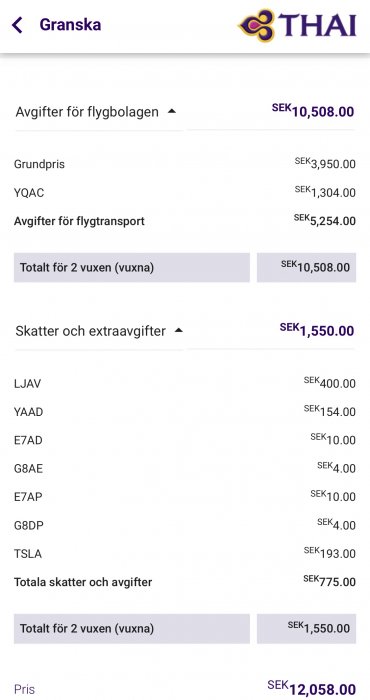
Task: Click the Pris label at the bottom
Action: tap(24, 689)
